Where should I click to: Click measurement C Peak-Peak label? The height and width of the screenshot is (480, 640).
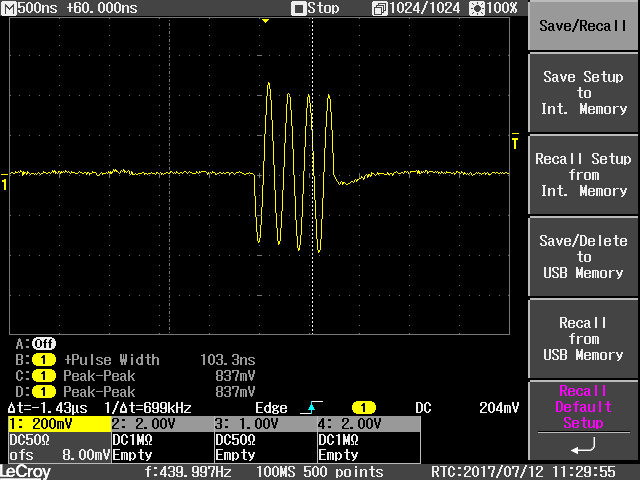click(x=99, y=376)
